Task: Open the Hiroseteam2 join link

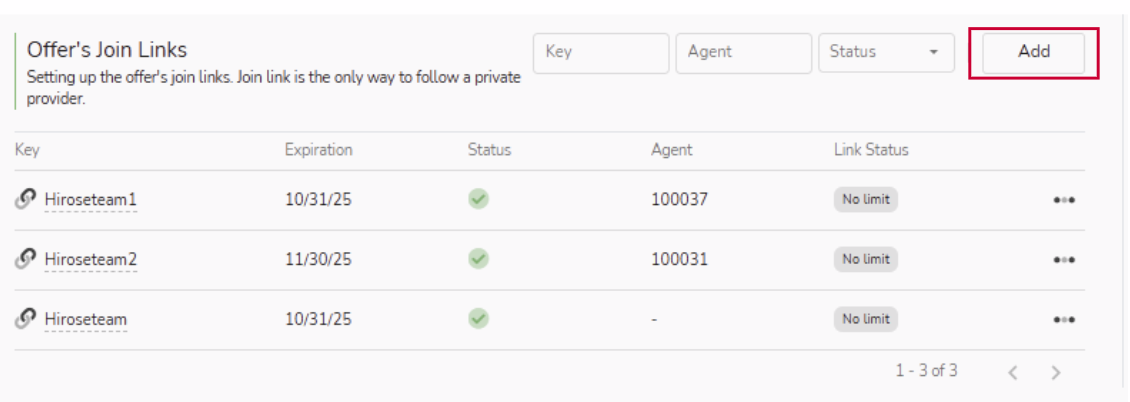Action: (x=90, y=260)
